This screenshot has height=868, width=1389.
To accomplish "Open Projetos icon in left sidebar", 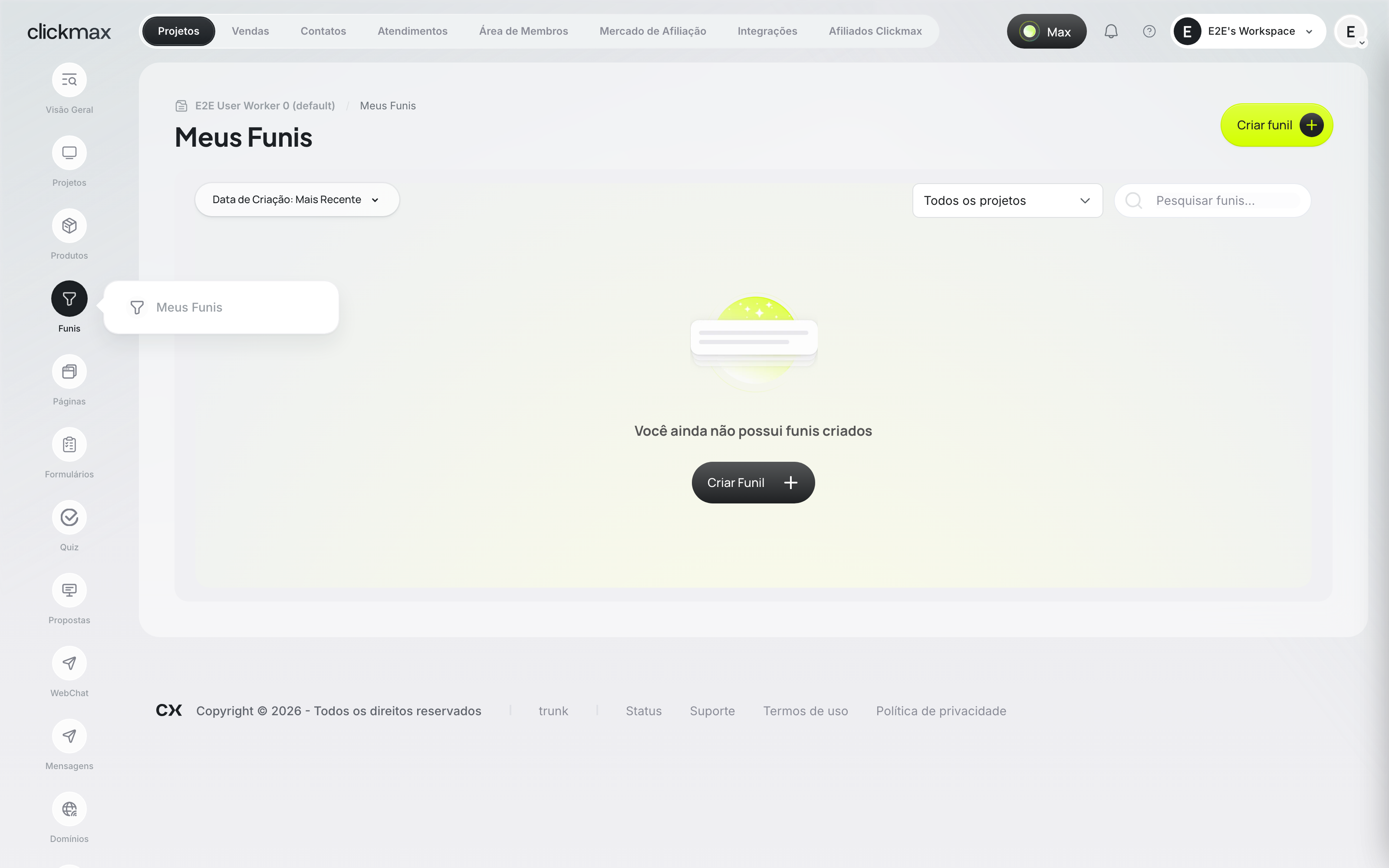I will [69, 153].
